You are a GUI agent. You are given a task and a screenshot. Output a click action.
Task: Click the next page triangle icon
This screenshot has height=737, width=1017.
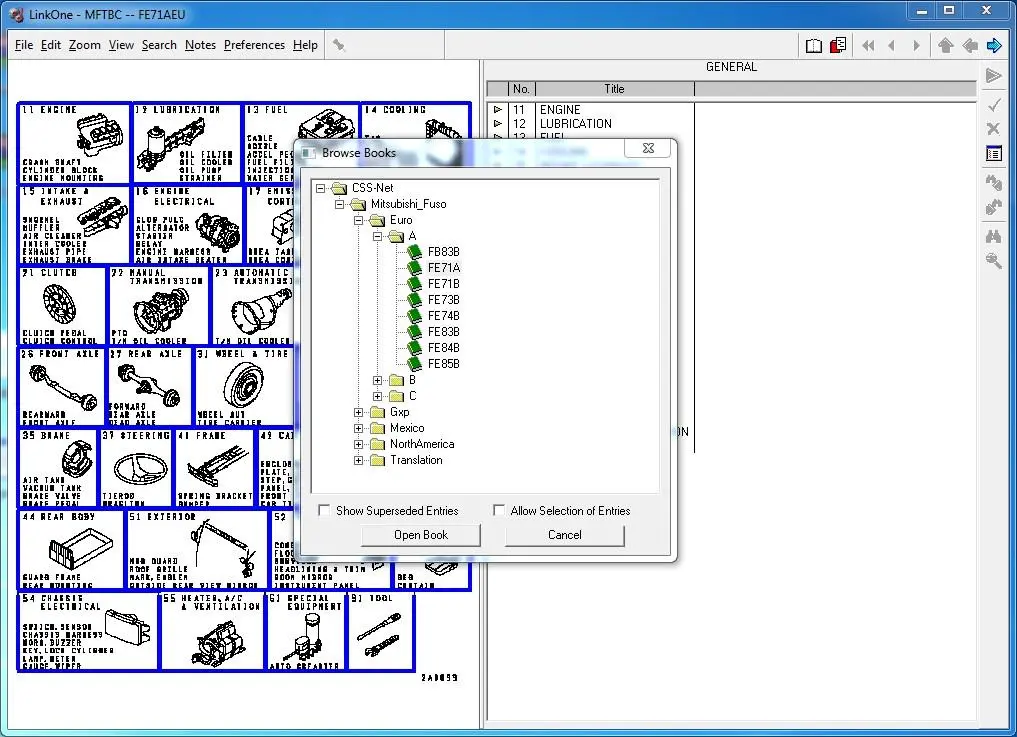[x=916, y=45]
